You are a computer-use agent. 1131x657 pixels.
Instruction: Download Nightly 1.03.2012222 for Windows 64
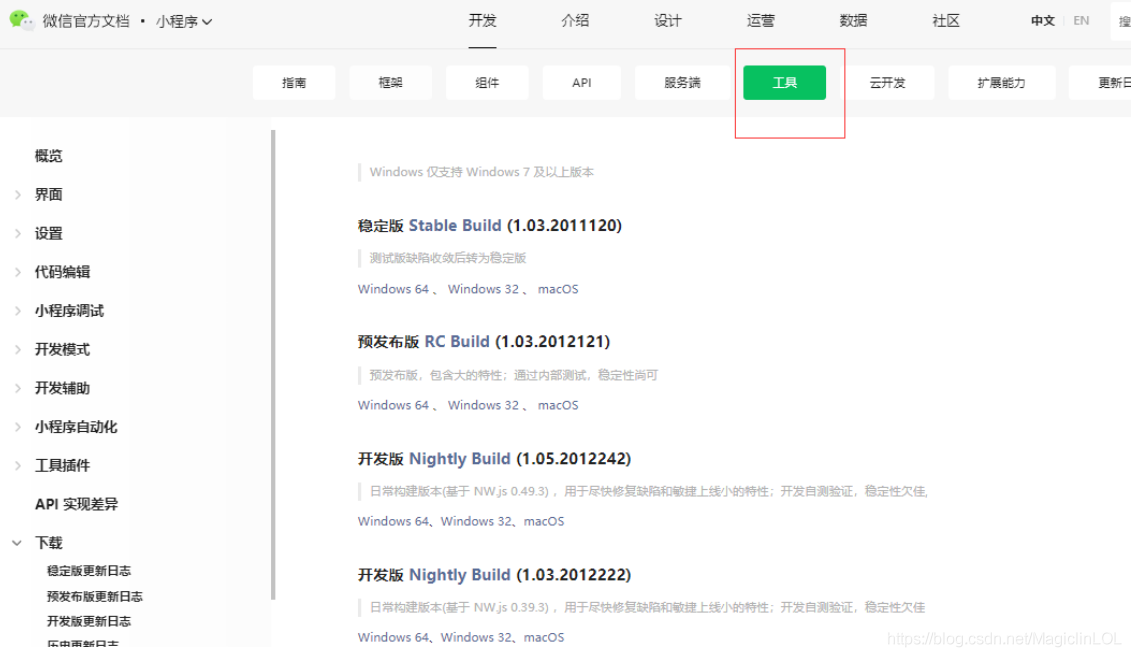pos(393,638)
